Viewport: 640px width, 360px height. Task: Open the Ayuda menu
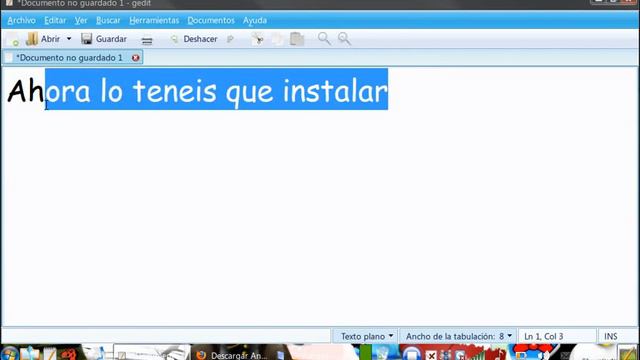pyautogui.click(x=255, y=20)
